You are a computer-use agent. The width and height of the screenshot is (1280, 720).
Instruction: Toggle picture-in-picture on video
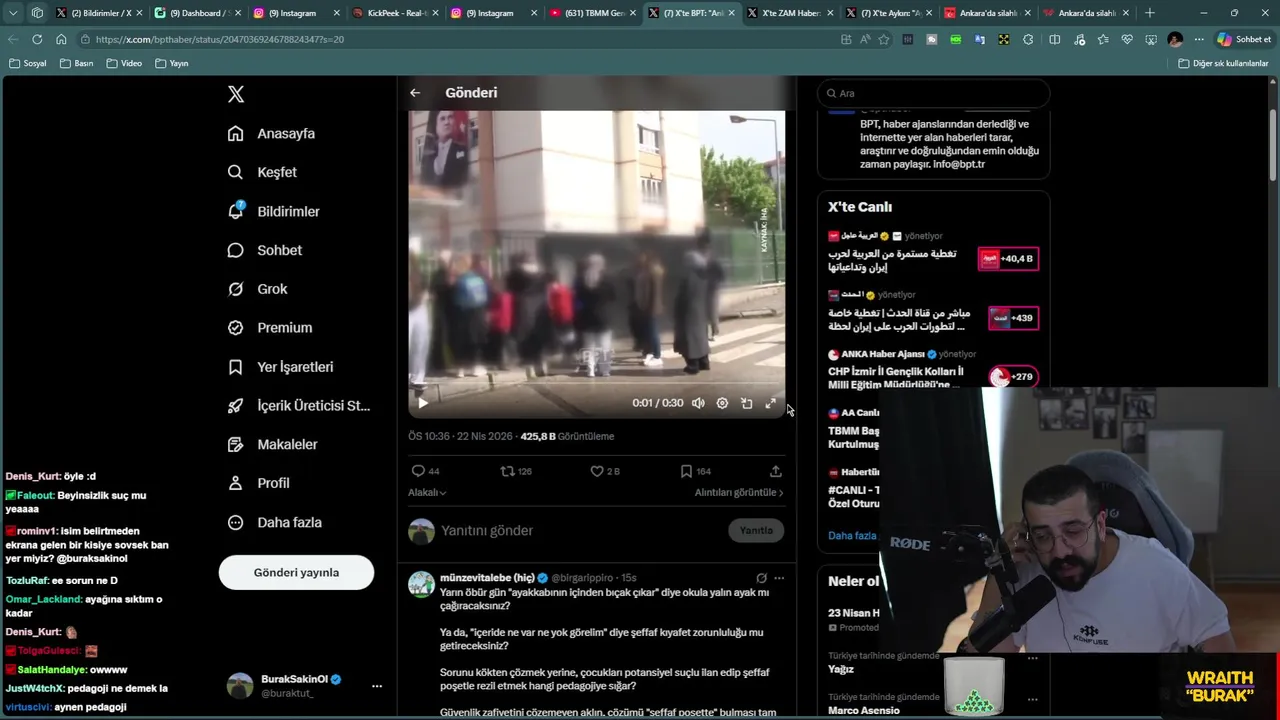(746, 403)
